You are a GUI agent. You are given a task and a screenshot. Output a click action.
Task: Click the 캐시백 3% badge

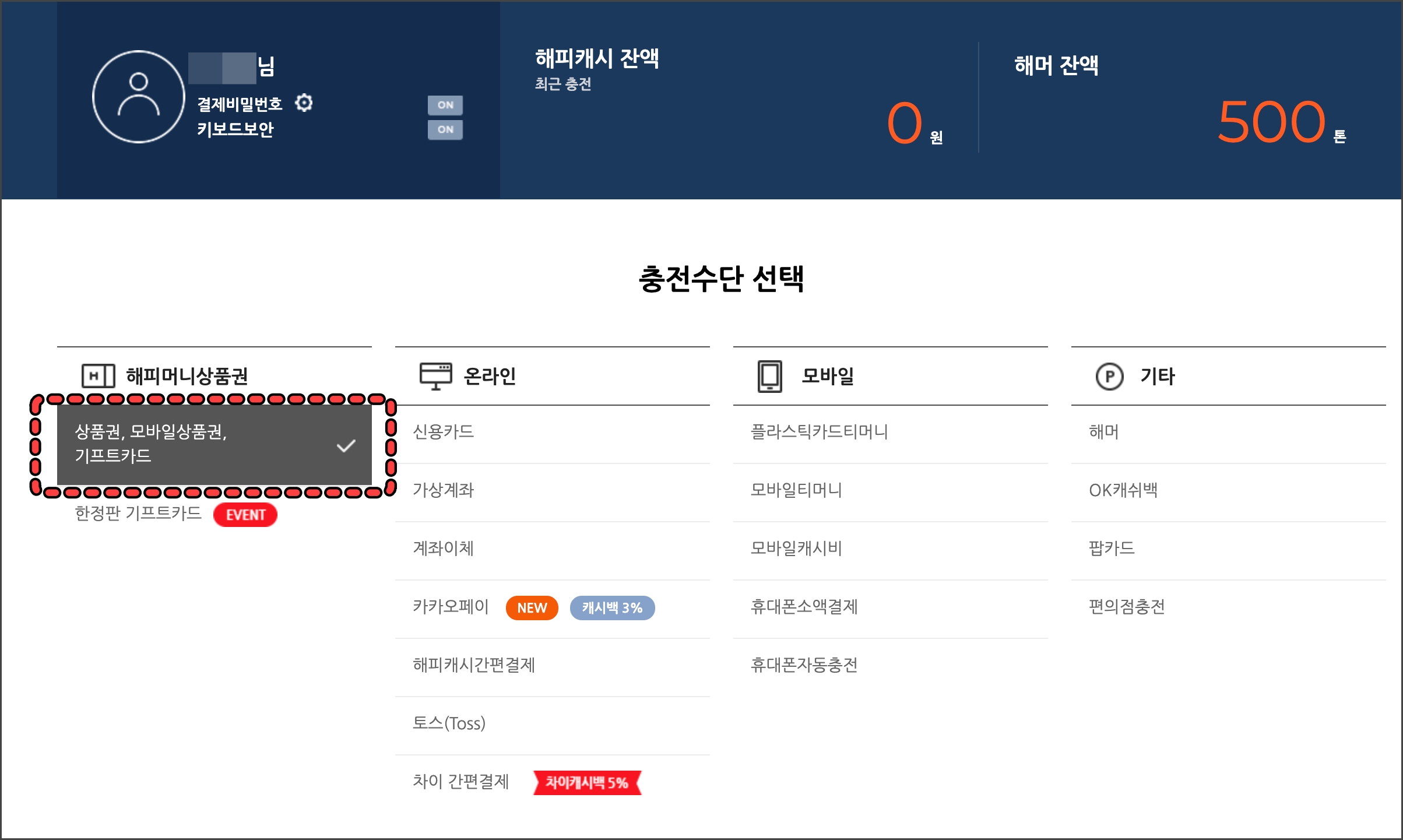coord(612,608)
